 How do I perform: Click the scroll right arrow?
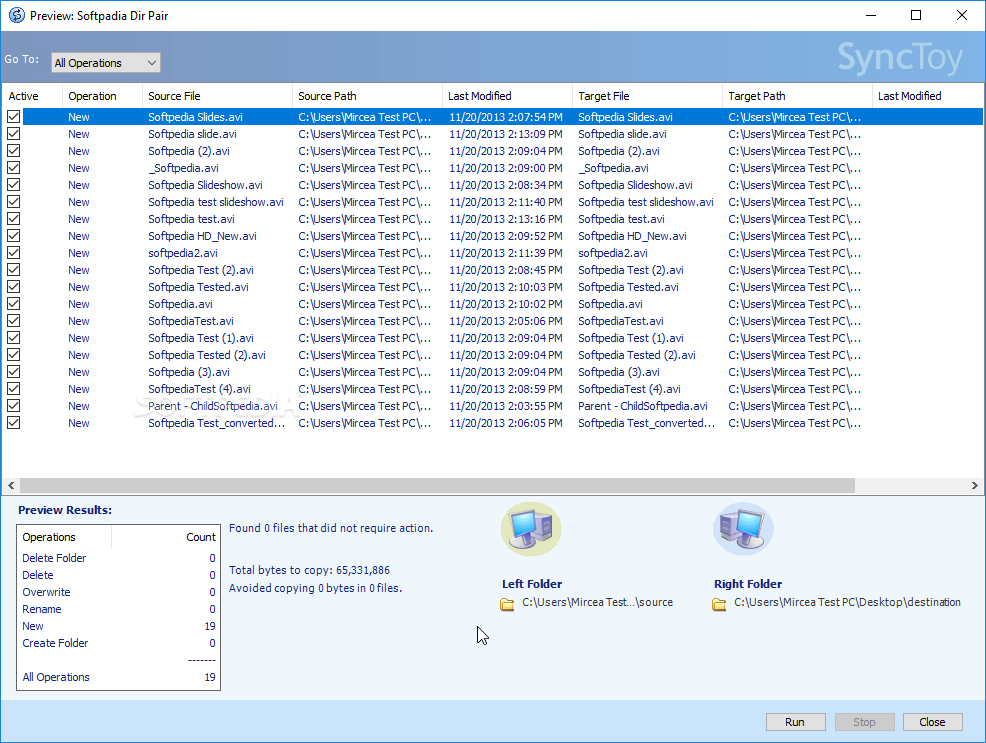[x=975, y=485]
